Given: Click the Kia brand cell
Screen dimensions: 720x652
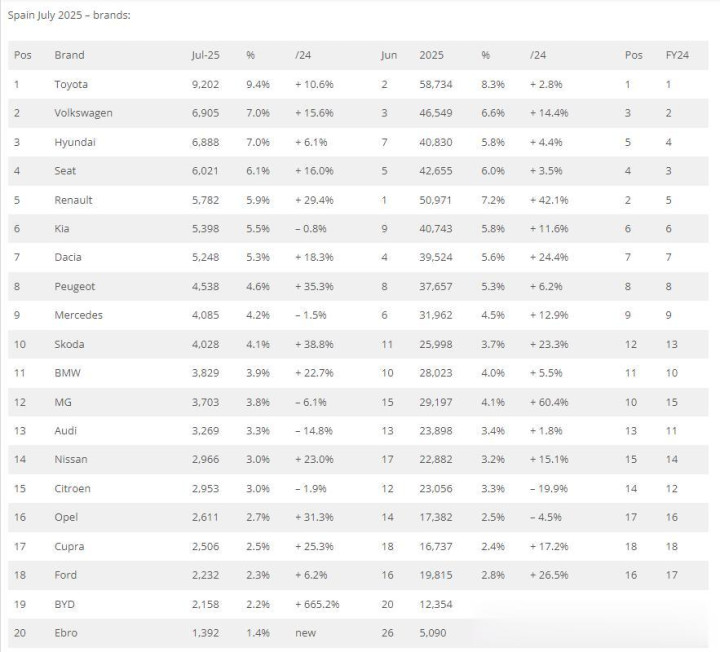Looking at the screenshot, I should [x=62, y=229].
